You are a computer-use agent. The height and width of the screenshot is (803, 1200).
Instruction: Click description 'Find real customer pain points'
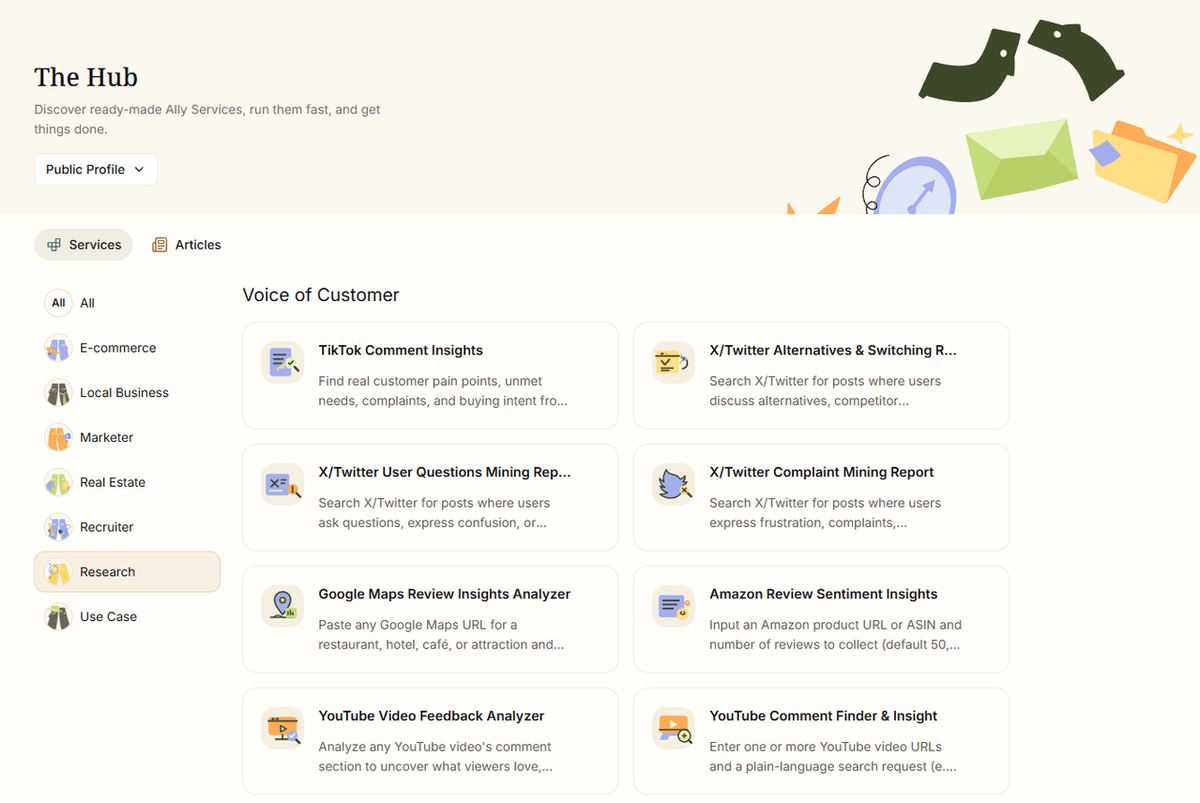(x=443, y=391)
